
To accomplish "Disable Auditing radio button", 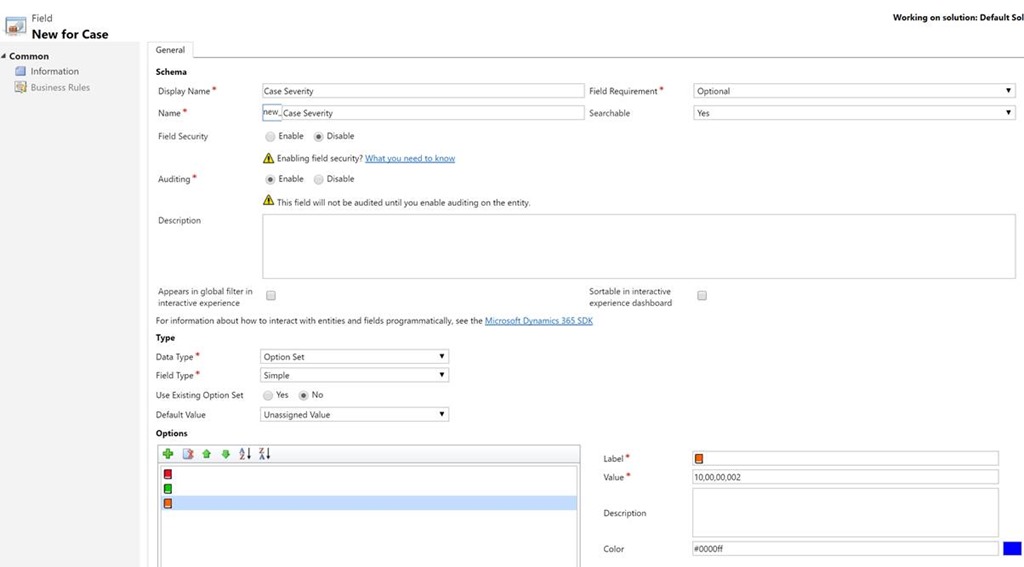I will [319, 179].
